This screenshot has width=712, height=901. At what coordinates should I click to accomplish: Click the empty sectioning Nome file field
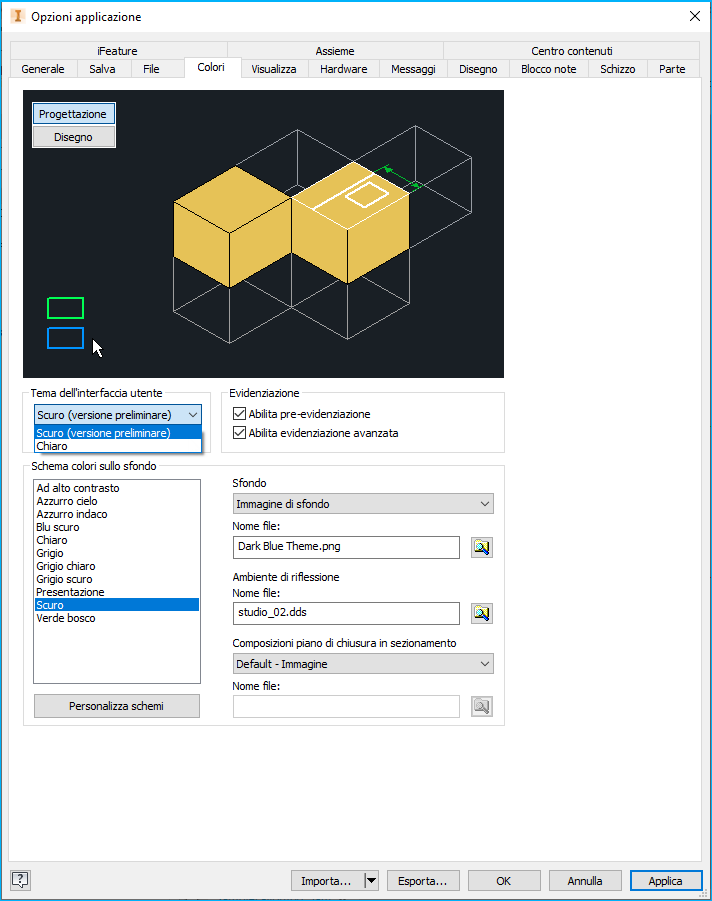(346, 706)
